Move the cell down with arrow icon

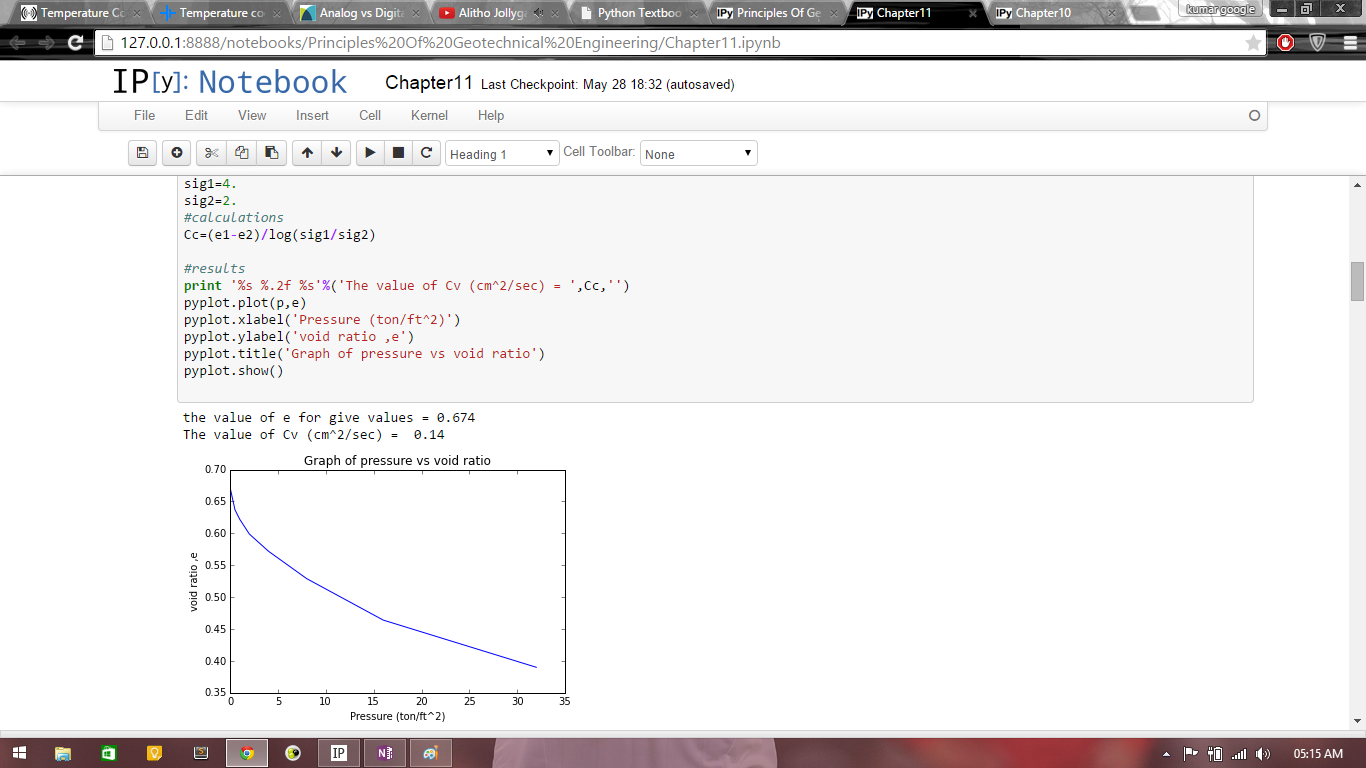(336, 153)
